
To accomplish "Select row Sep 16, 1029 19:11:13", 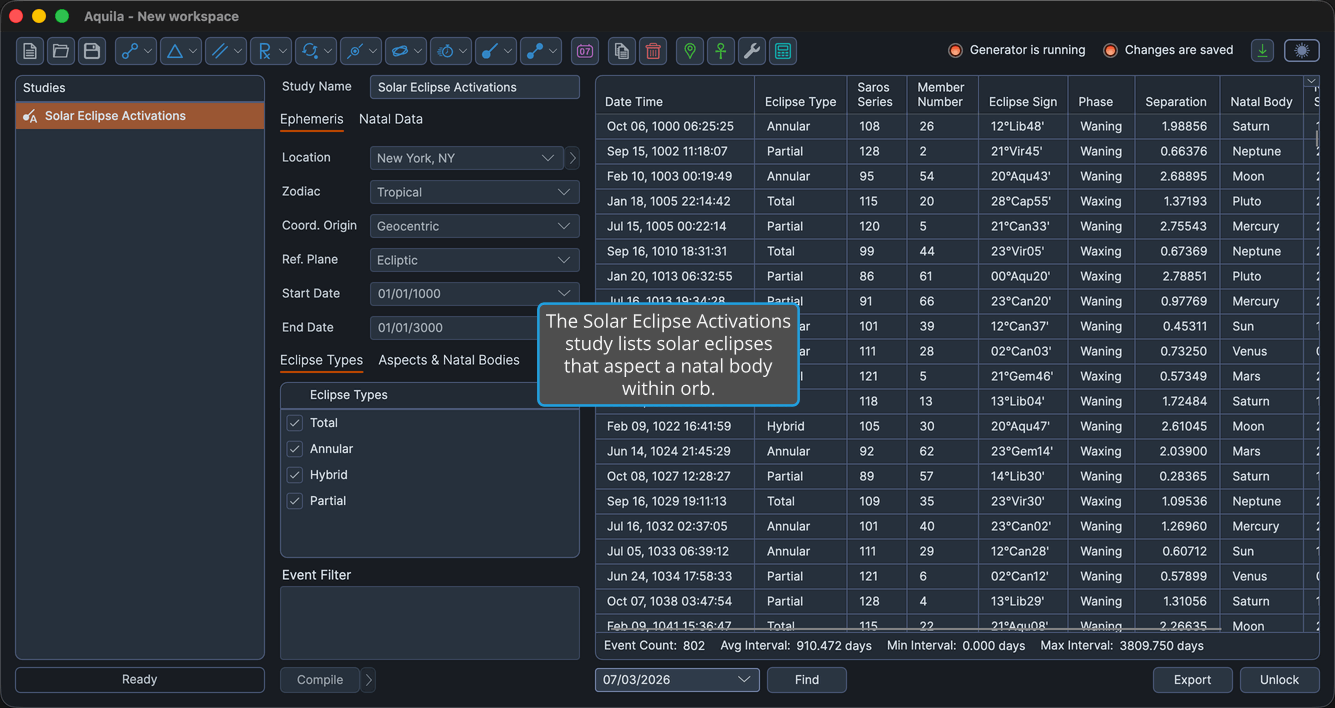I will [x=957, y=501].
